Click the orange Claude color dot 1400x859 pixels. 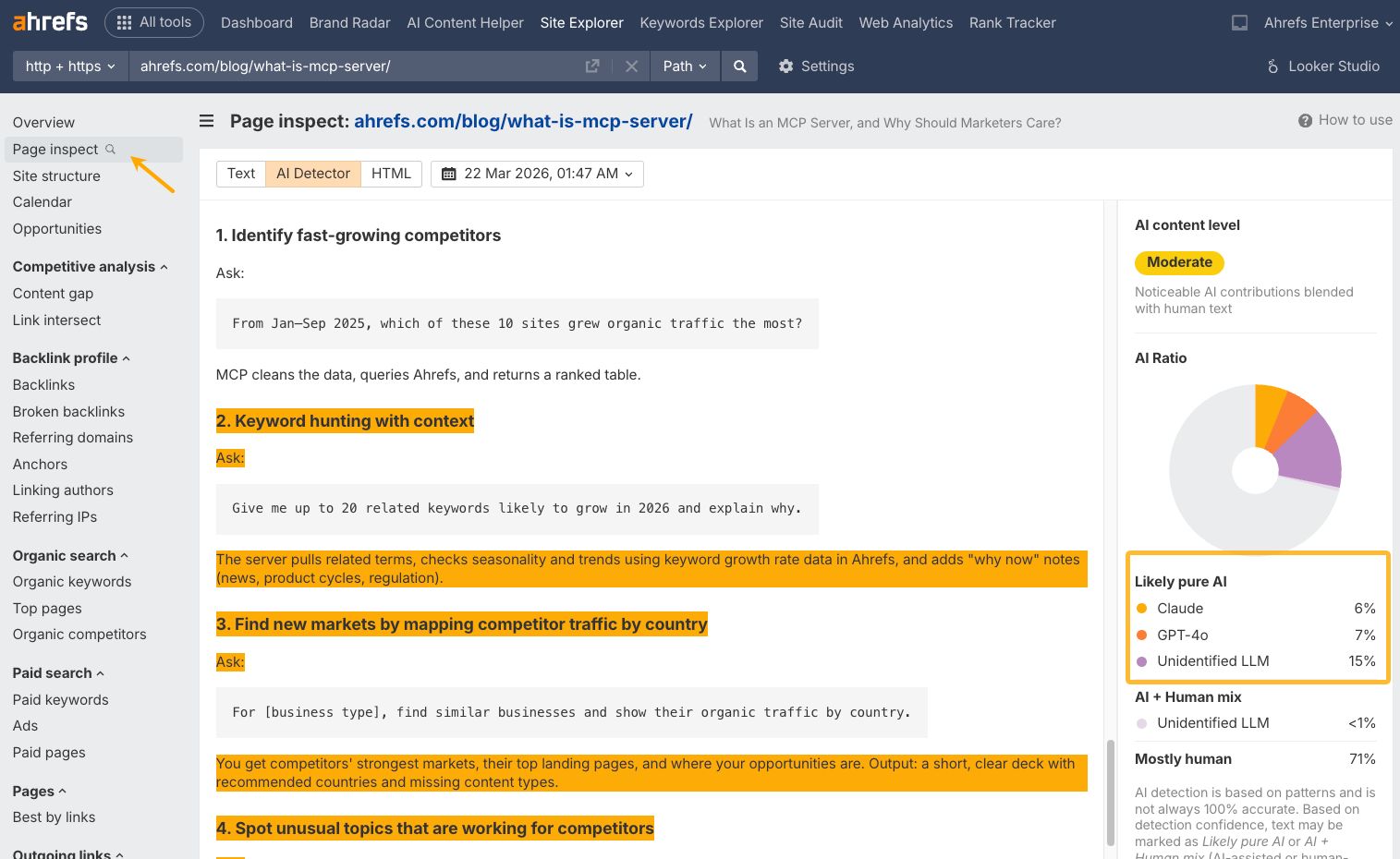[x=1143, y=608]
